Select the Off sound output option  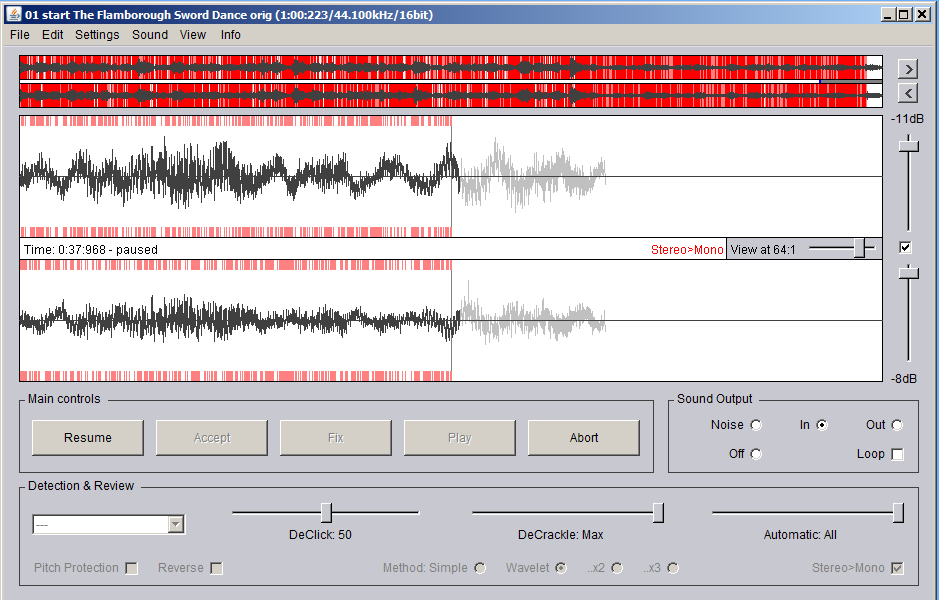tap(756, 454)
